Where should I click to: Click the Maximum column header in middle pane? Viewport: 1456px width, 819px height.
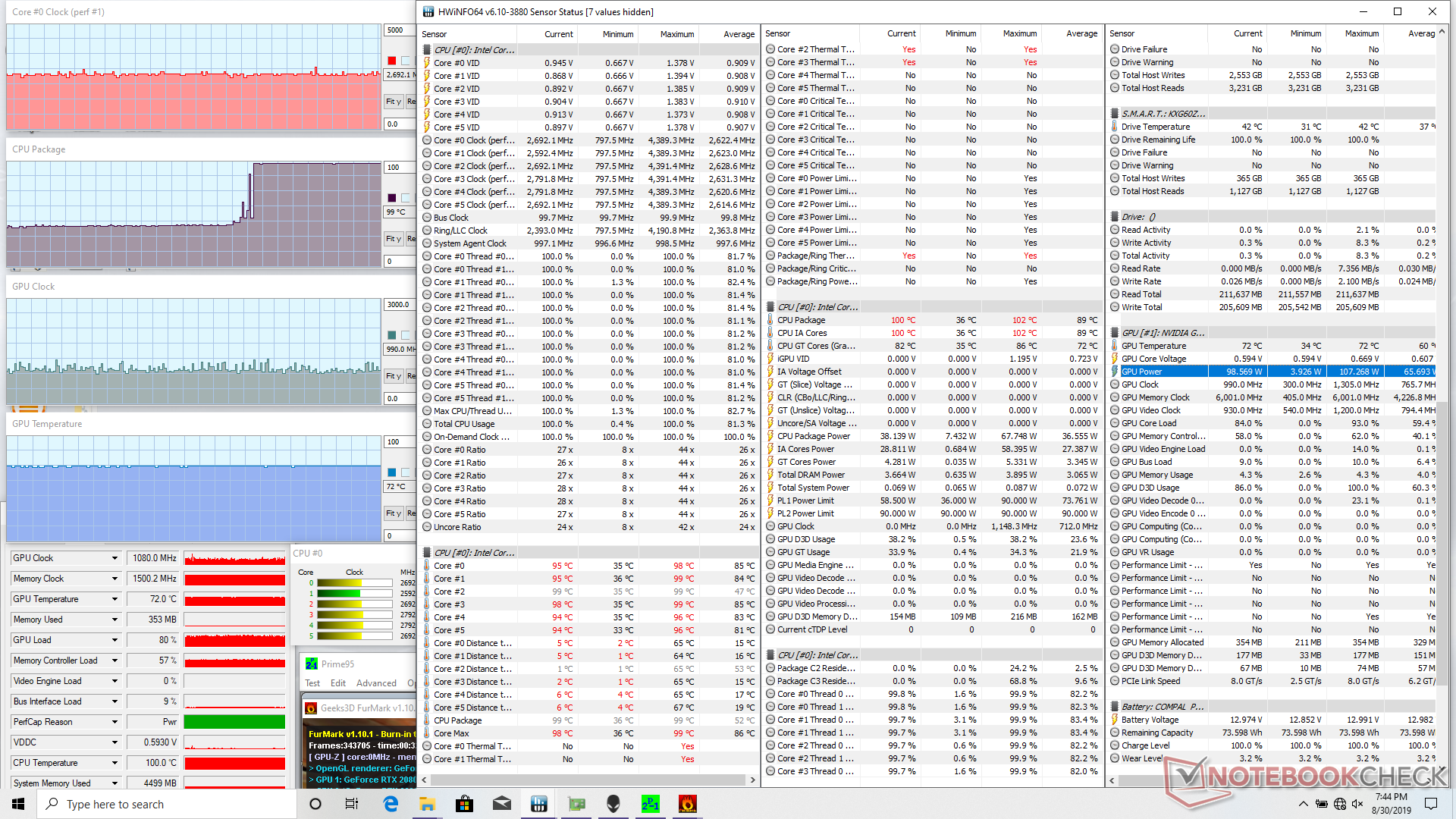point(1020,33)
